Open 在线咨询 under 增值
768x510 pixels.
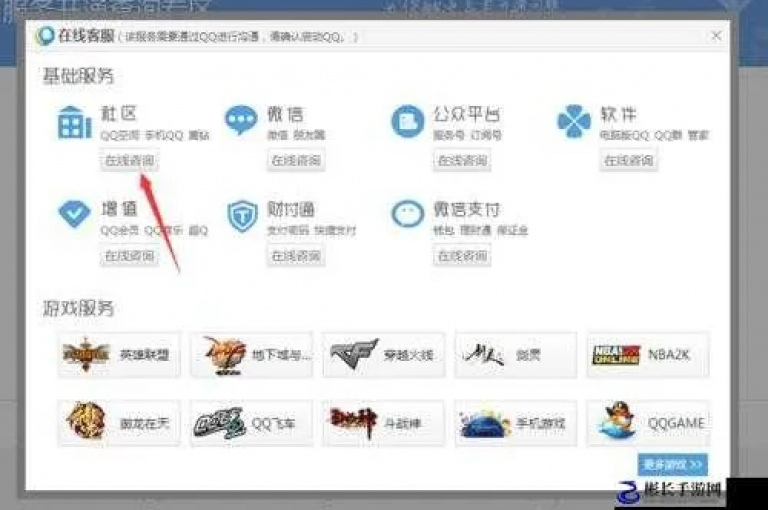pos(130,256)
